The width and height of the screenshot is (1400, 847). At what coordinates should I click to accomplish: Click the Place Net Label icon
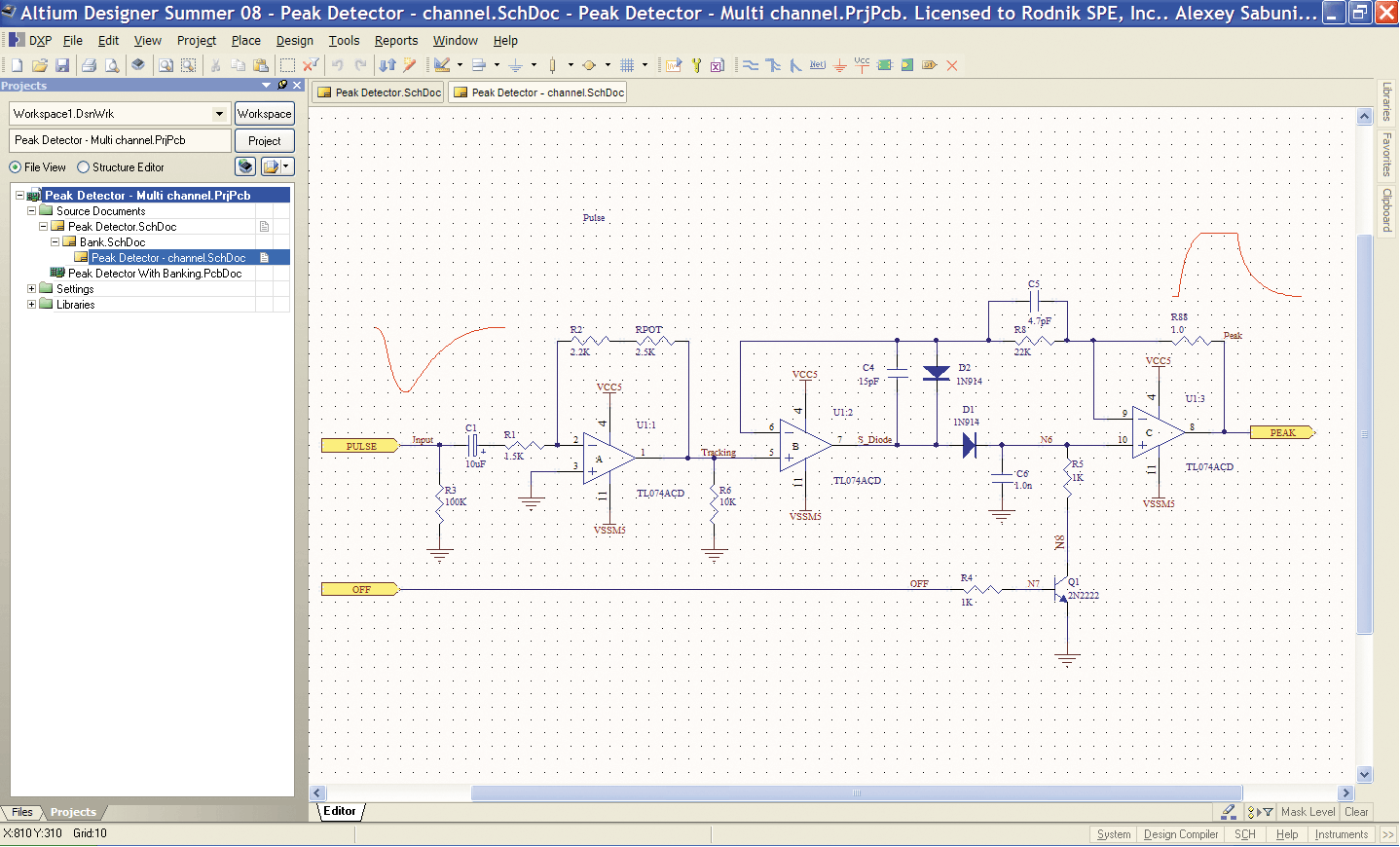pos(817,65)
